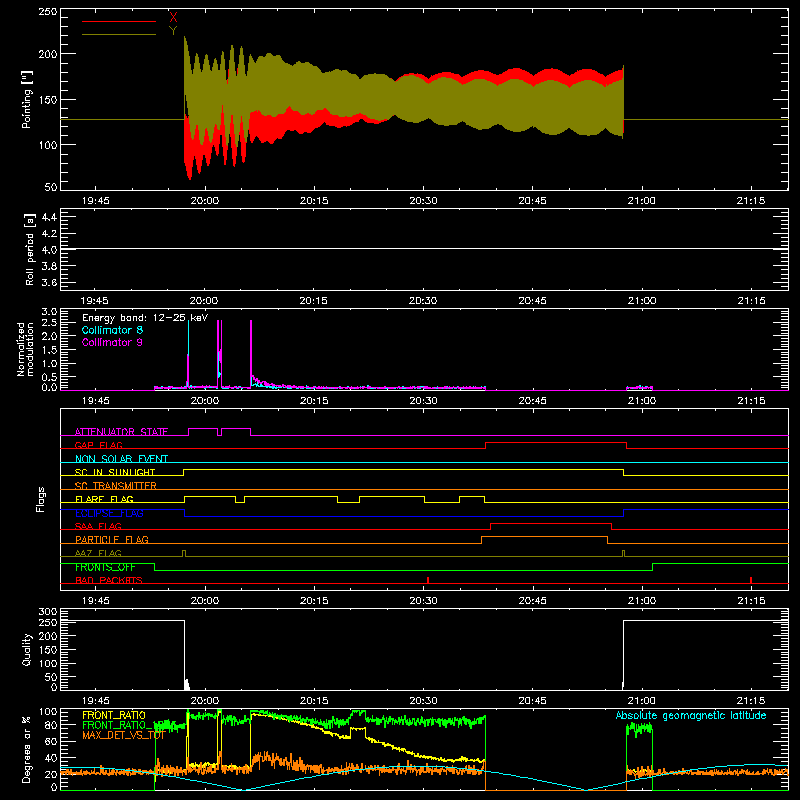Click the 'Degrees or %' axis title
800x800 pixels.
click(x=27, y=750)
